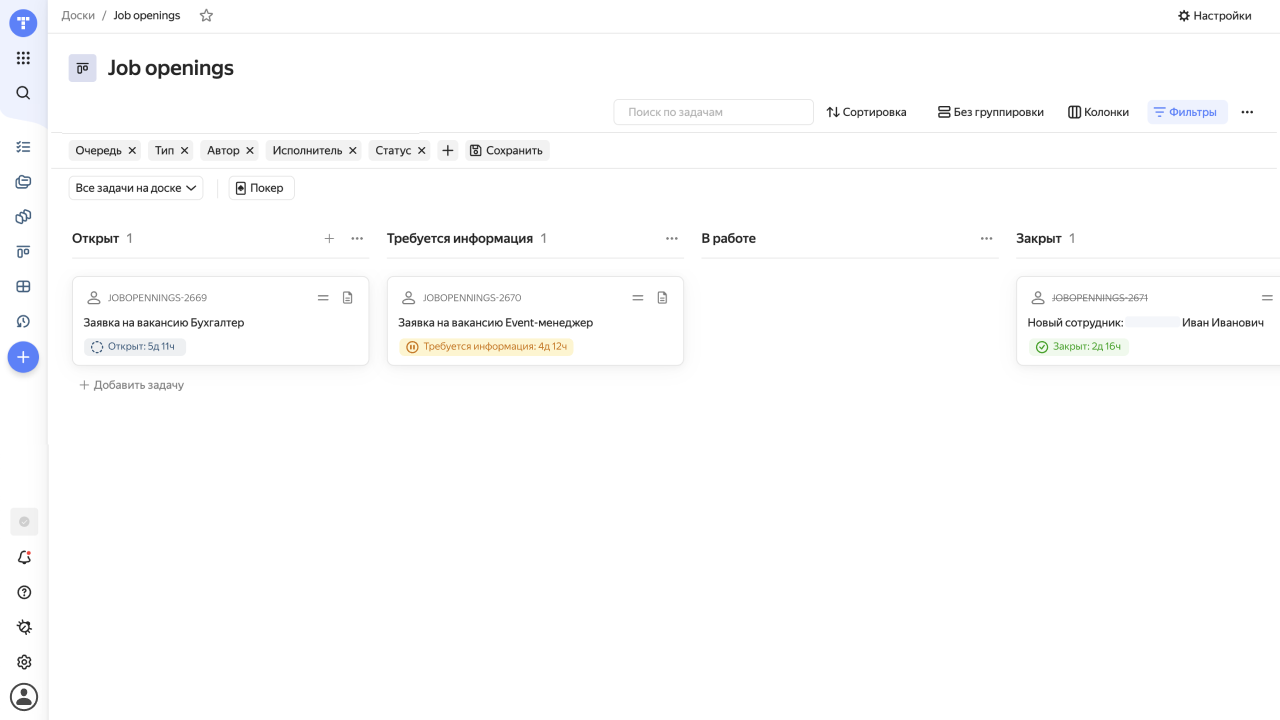Screen dimensions: 1280x720
Task: Open the projects and portfolios sidebar icon
Action: click(23, 217)
